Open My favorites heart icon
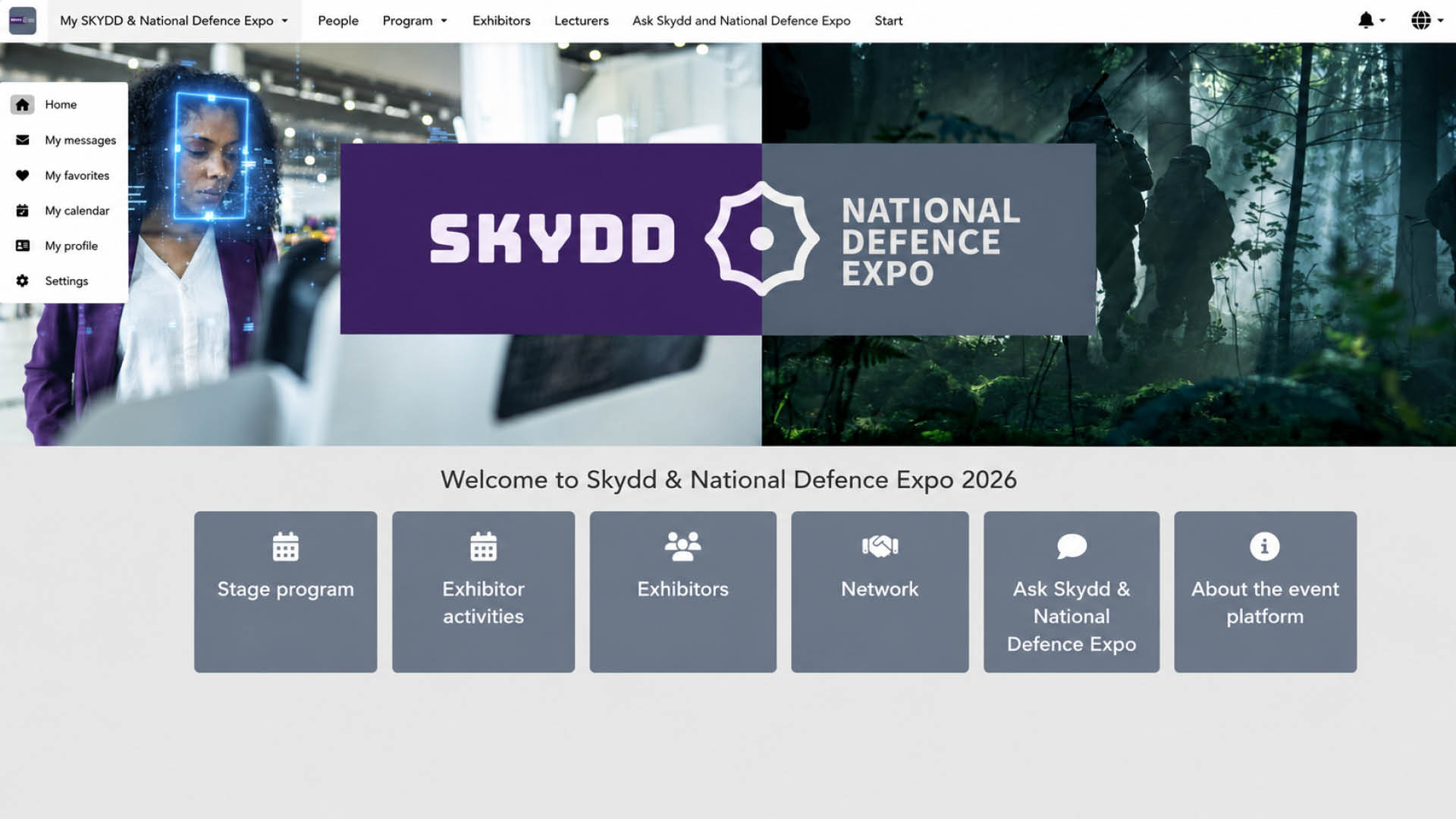Viewport: 1456px width, 819px height. tap(22, 175)
